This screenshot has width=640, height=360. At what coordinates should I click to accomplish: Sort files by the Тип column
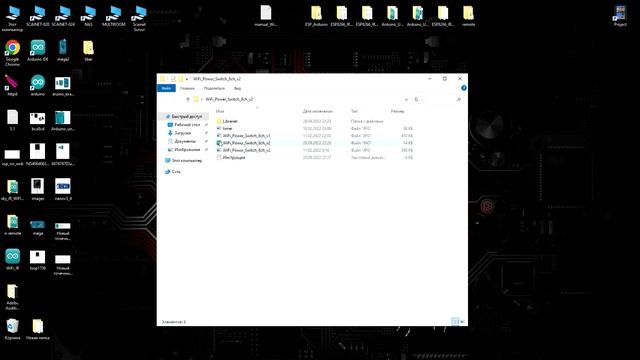354,111
